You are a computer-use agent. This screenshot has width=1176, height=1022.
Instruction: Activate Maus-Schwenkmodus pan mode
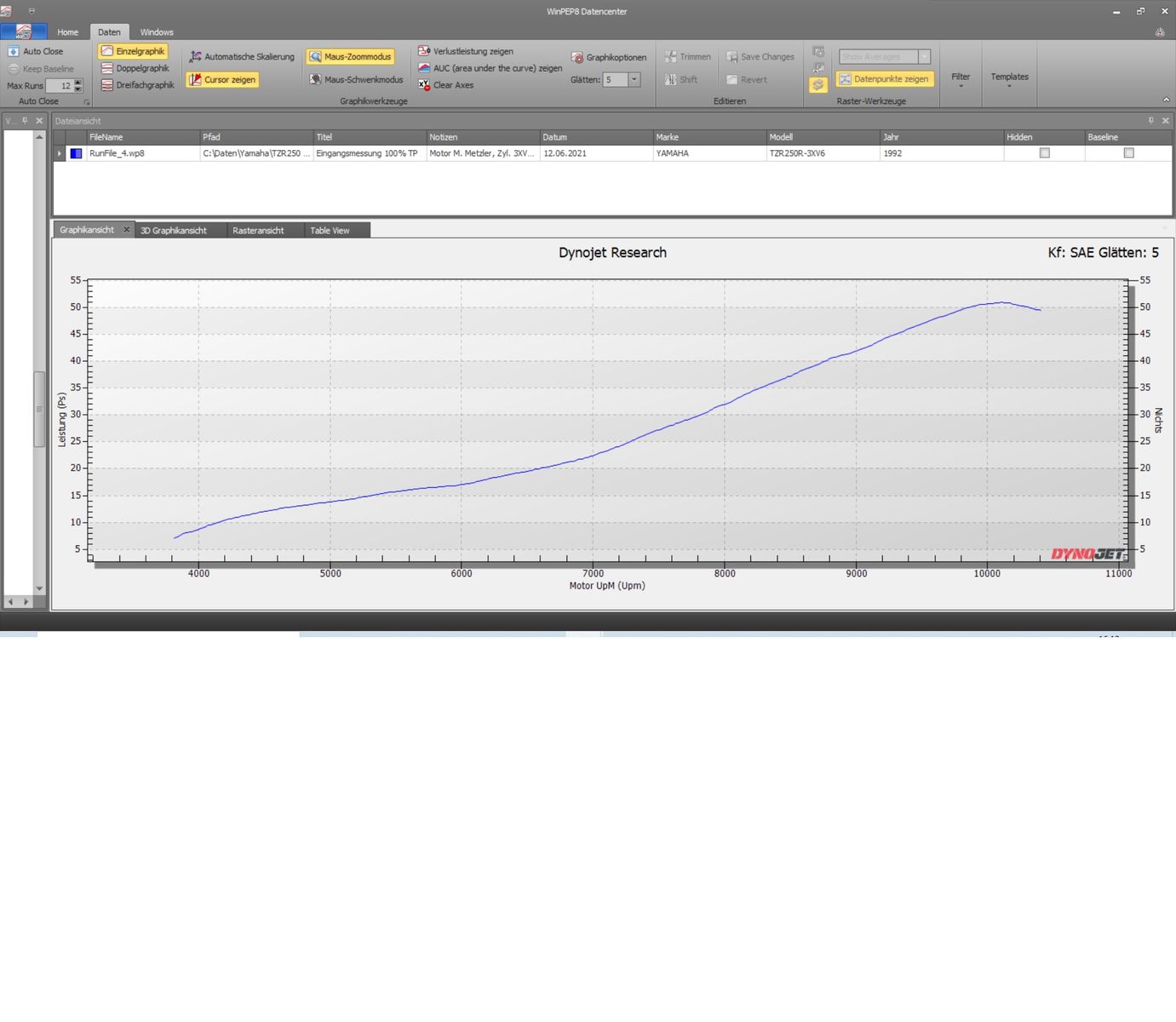click(x=356, y=80)
